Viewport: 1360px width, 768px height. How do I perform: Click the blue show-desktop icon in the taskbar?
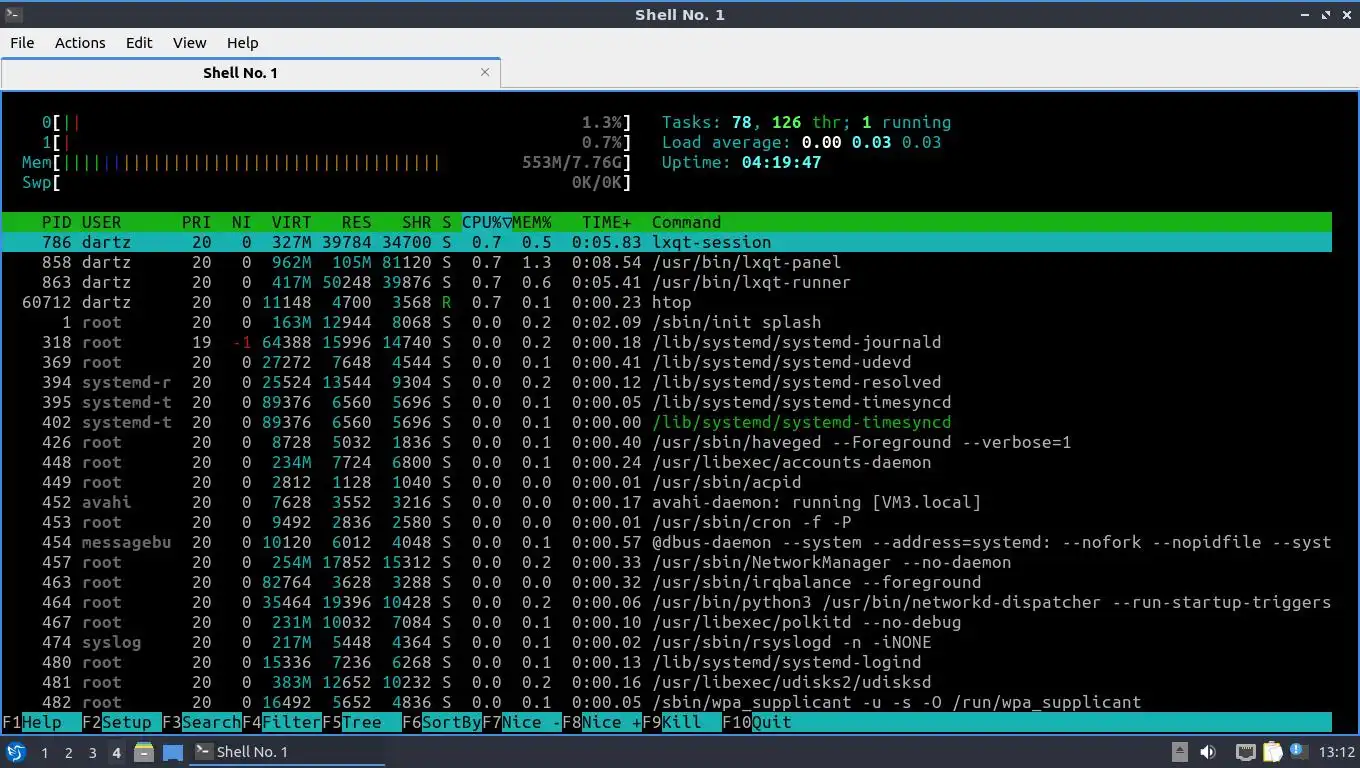pos(172,752)
